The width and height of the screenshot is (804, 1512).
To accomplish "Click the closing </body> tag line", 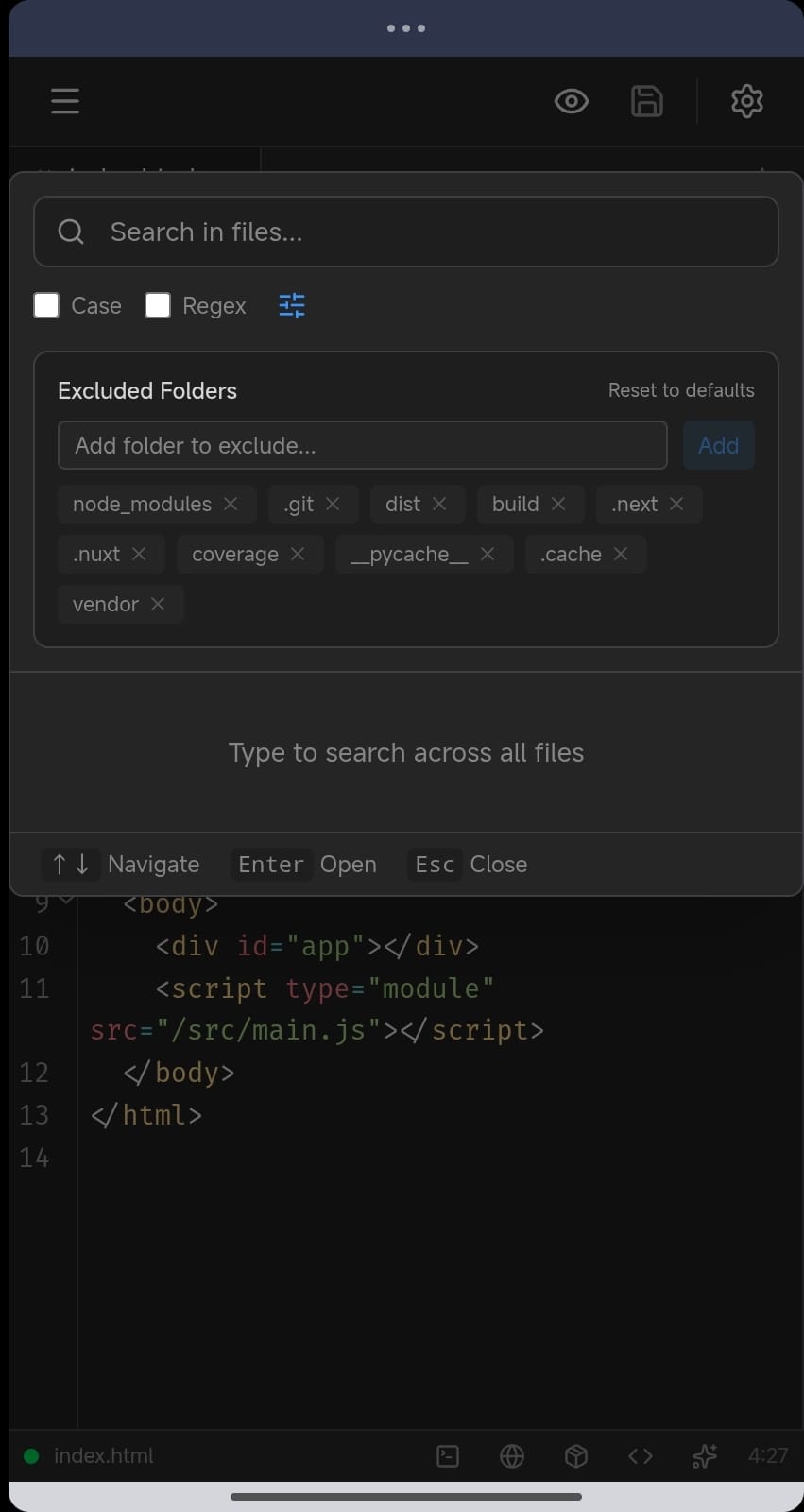I will [x=179, y=1073].
